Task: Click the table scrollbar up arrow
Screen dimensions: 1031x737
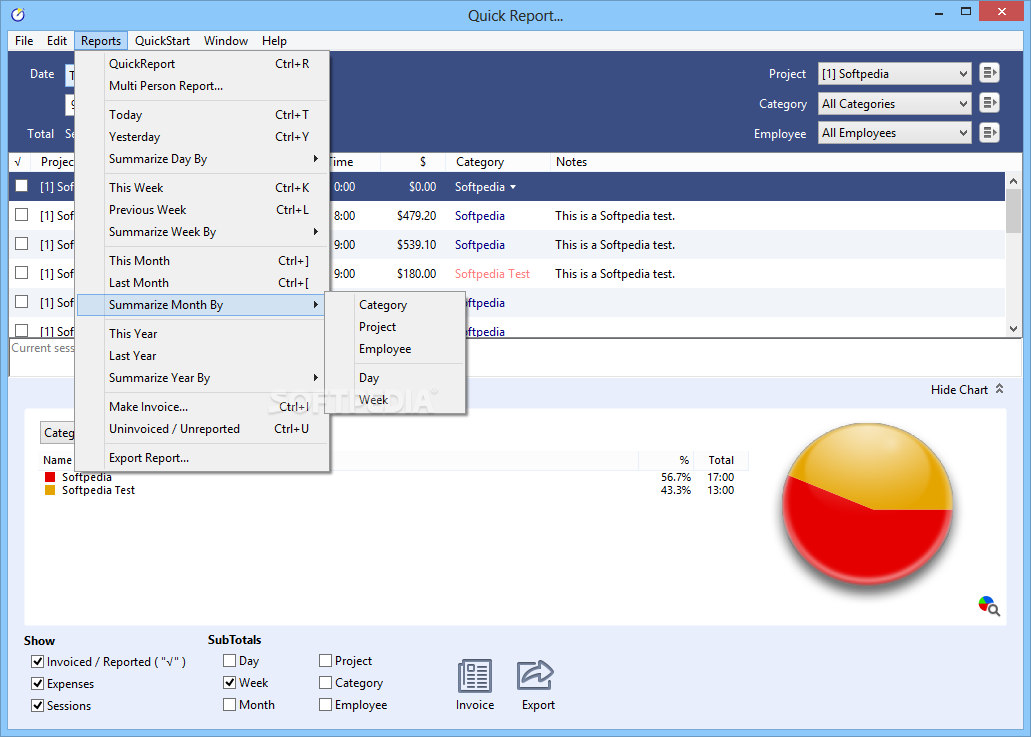Action: (1013, 180)
